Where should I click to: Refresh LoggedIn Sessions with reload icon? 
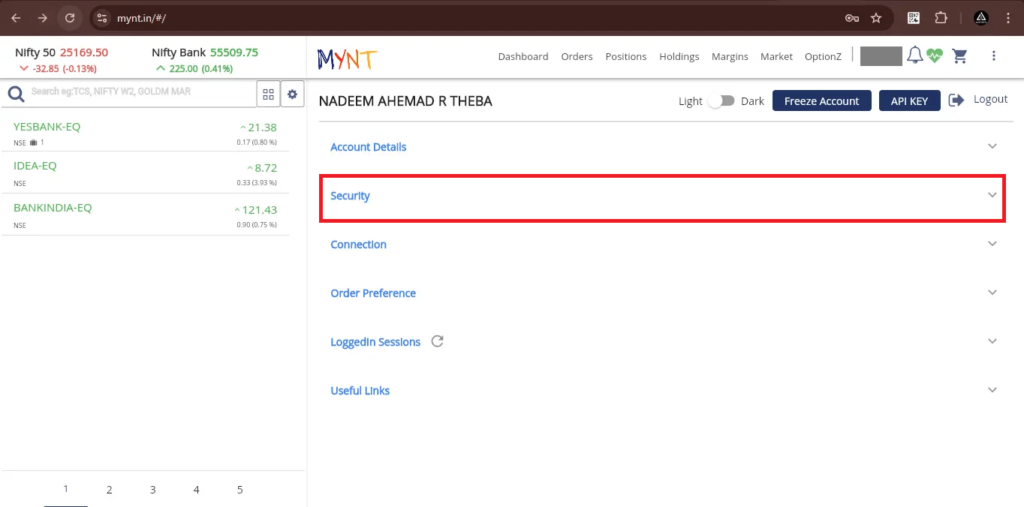pyautogui.click(x=437, y=341)
